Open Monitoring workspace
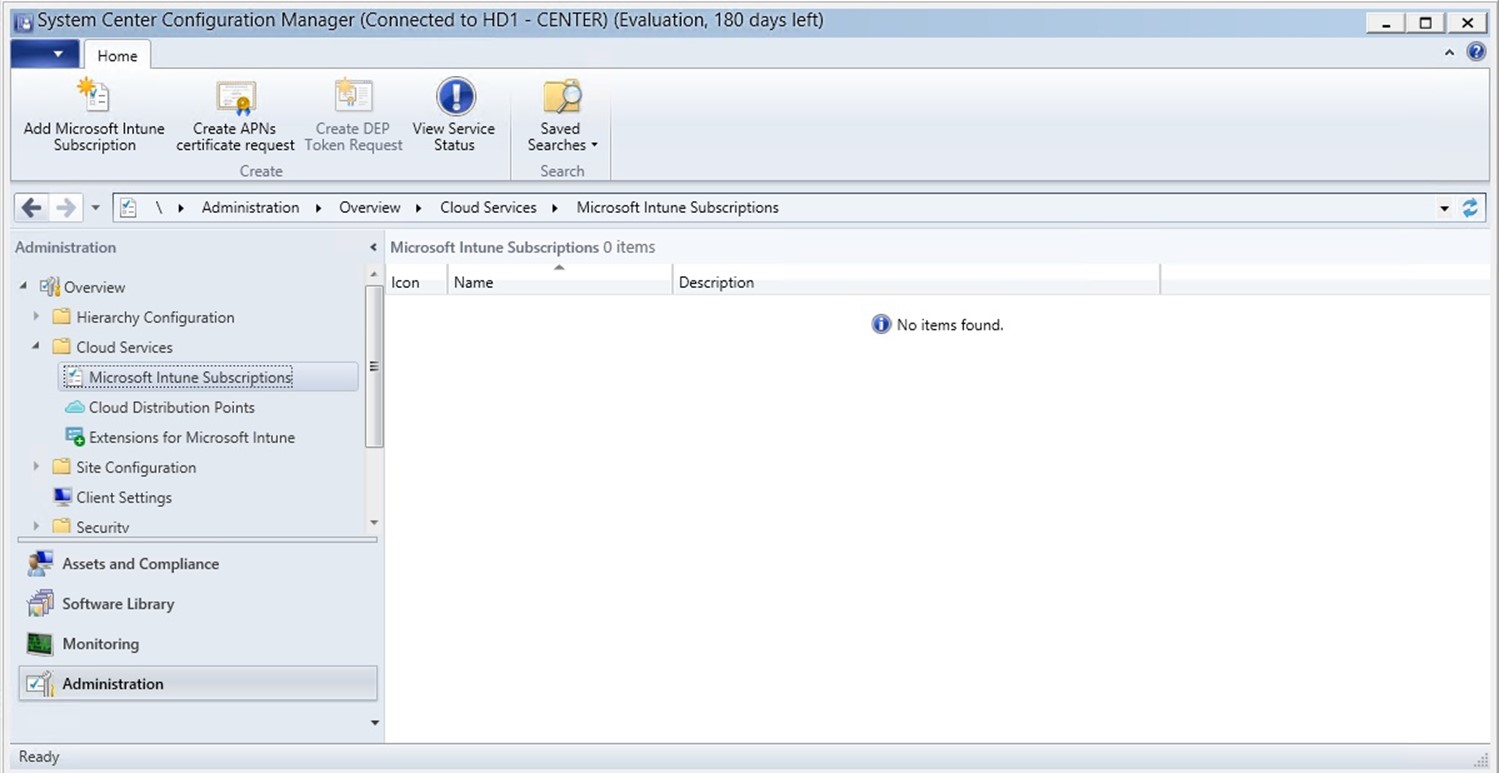 (x=198, y=644)
